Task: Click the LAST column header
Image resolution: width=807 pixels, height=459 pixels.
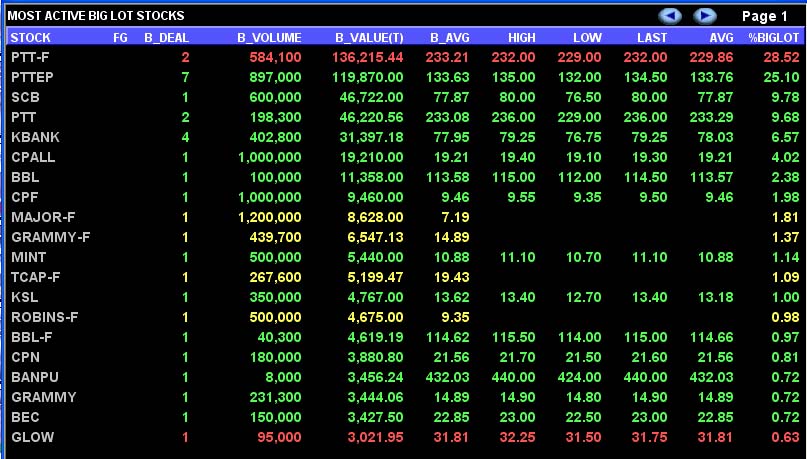Action: click(652, 38)
